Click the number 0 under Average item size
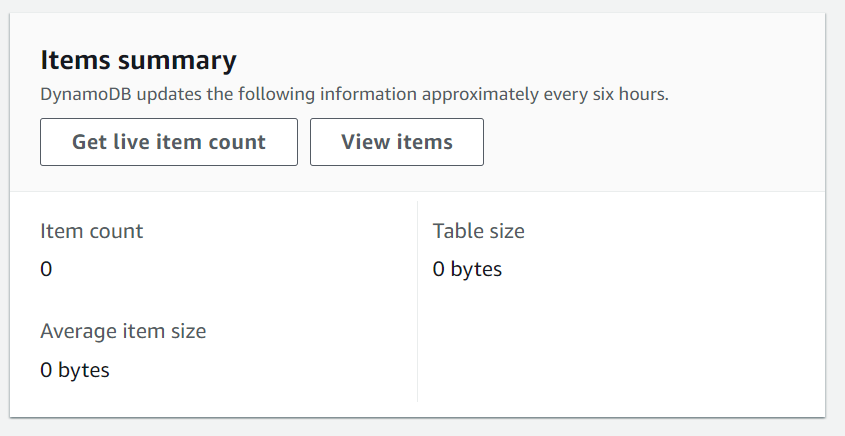The image size is (845, 436). point(46,370)
